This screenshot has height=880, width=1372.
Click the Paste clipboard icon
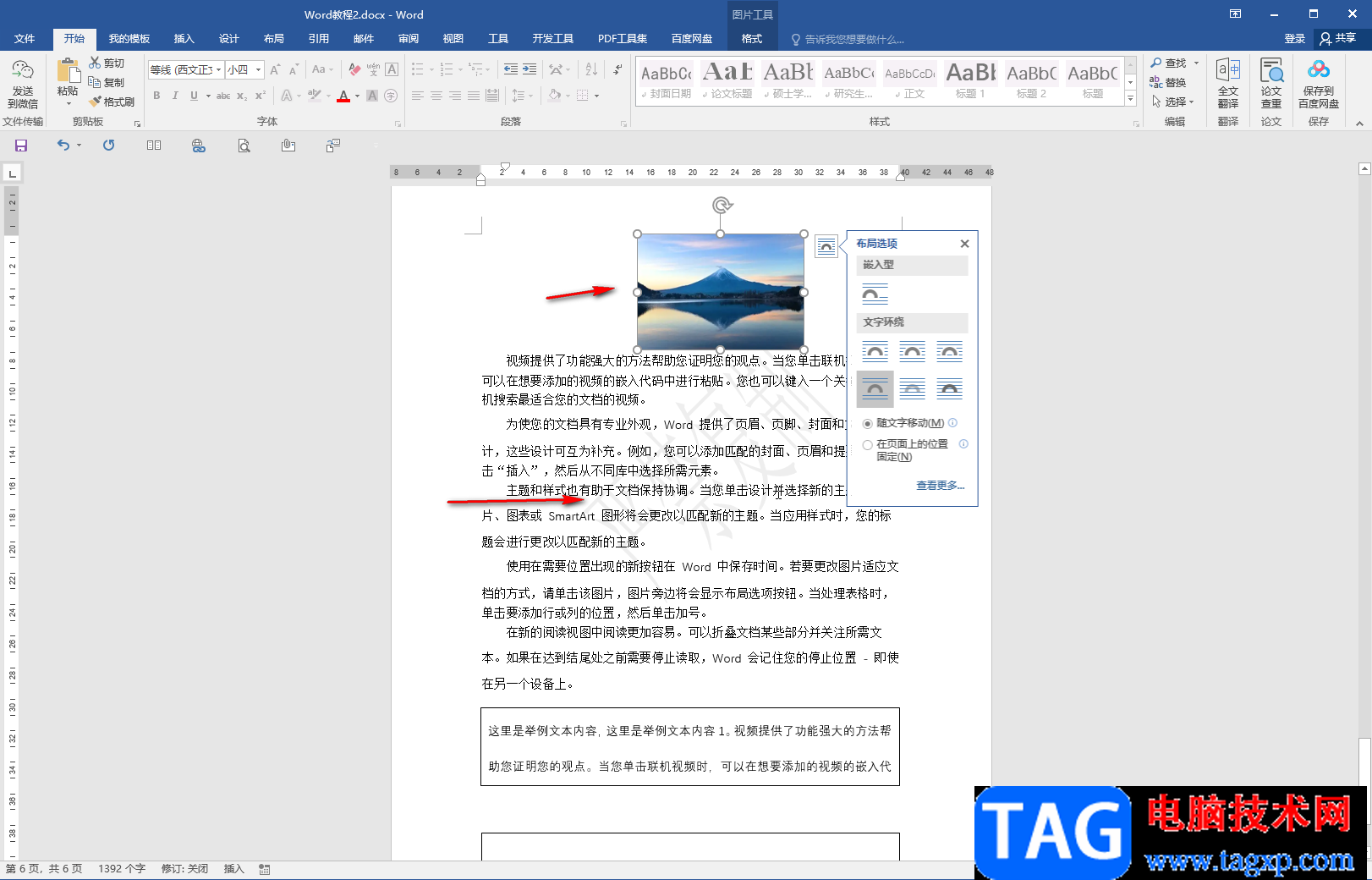coord(68,71)
